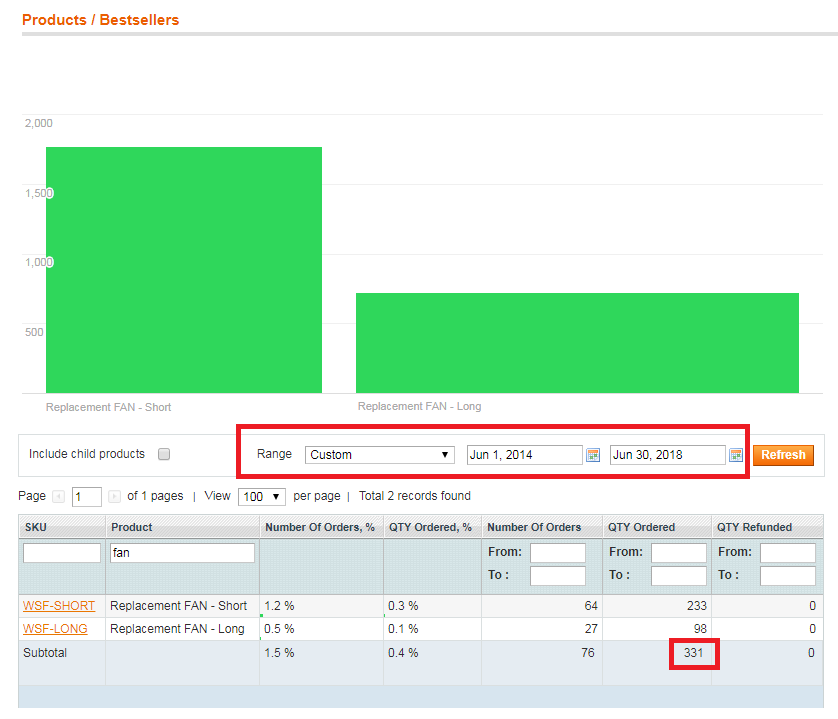Open calendar picker for end date
Image resolution: width=838 pixels, height=719 pixels.
736,455
